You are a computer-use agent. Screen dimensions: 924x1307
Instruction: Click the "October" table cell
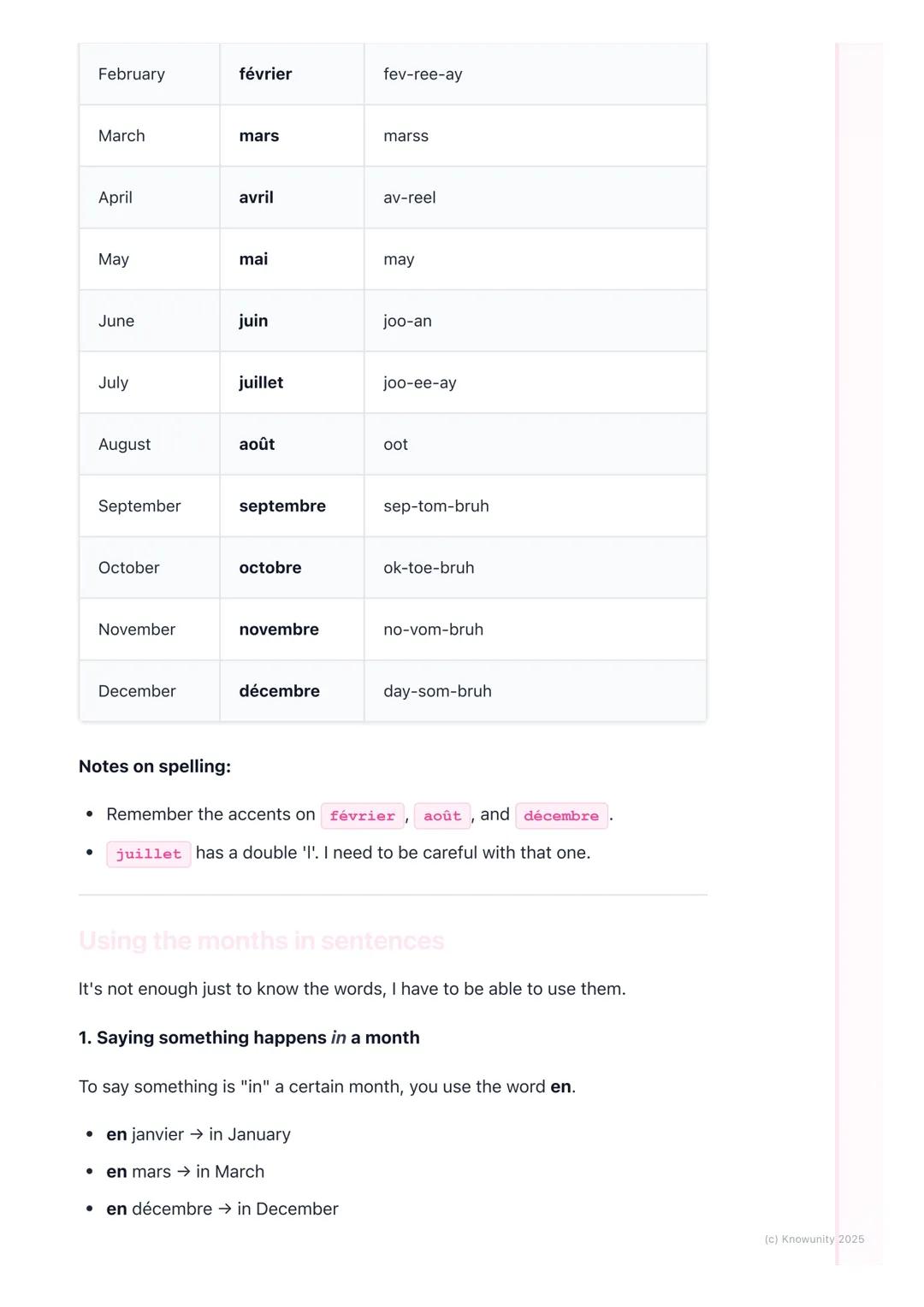(129, 568)
